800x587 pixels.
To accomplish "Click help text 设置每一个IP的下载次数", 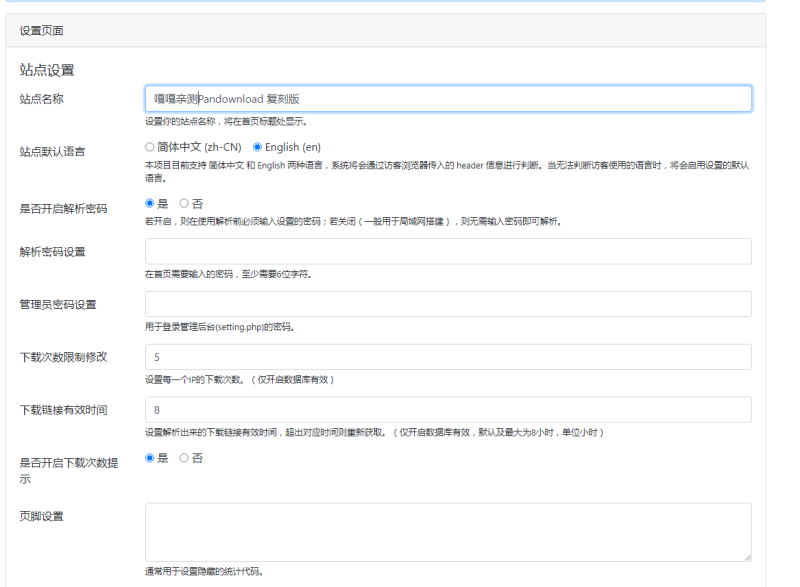I will (239, 379).
